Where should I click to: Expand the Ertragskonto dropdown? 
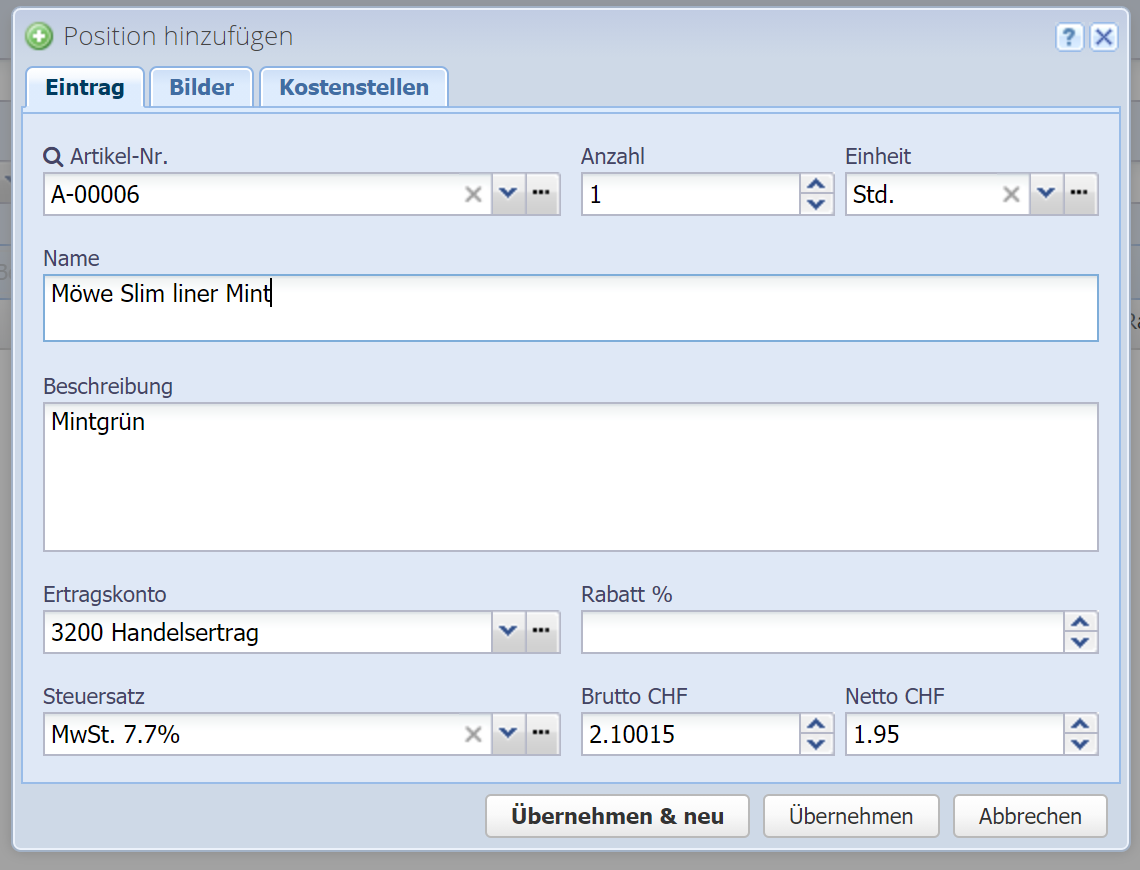pyautogui.click(x=508, y=631)
